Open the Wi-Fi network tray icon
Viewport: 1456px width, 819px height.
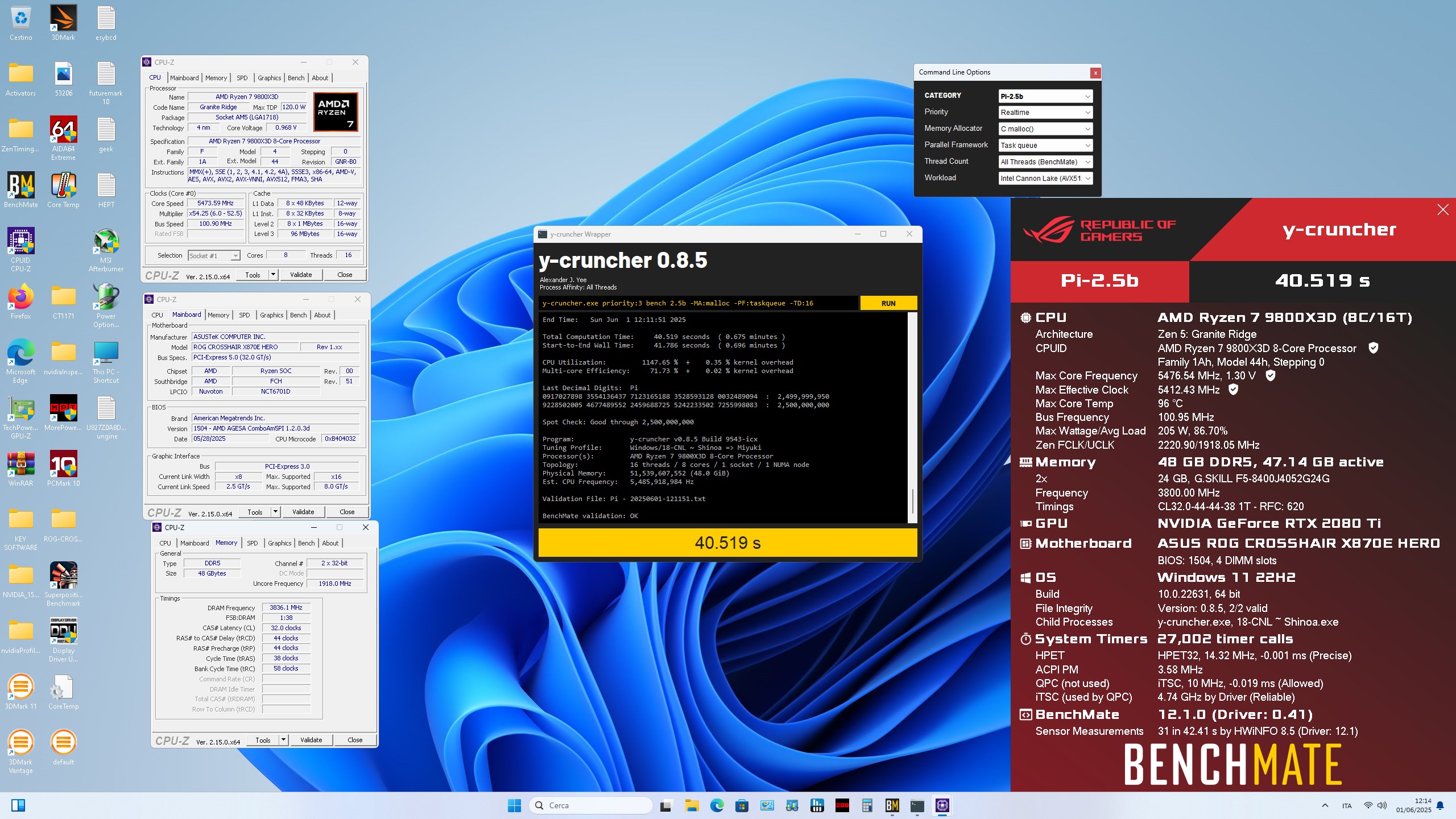1368,805
